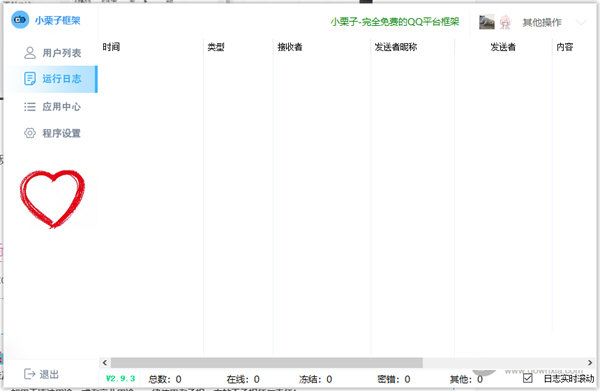Click the horizontal scrollbar left arrow
The width and height of the screenshot is (600, 391).
pyautogui.click(x=105, y=362)
